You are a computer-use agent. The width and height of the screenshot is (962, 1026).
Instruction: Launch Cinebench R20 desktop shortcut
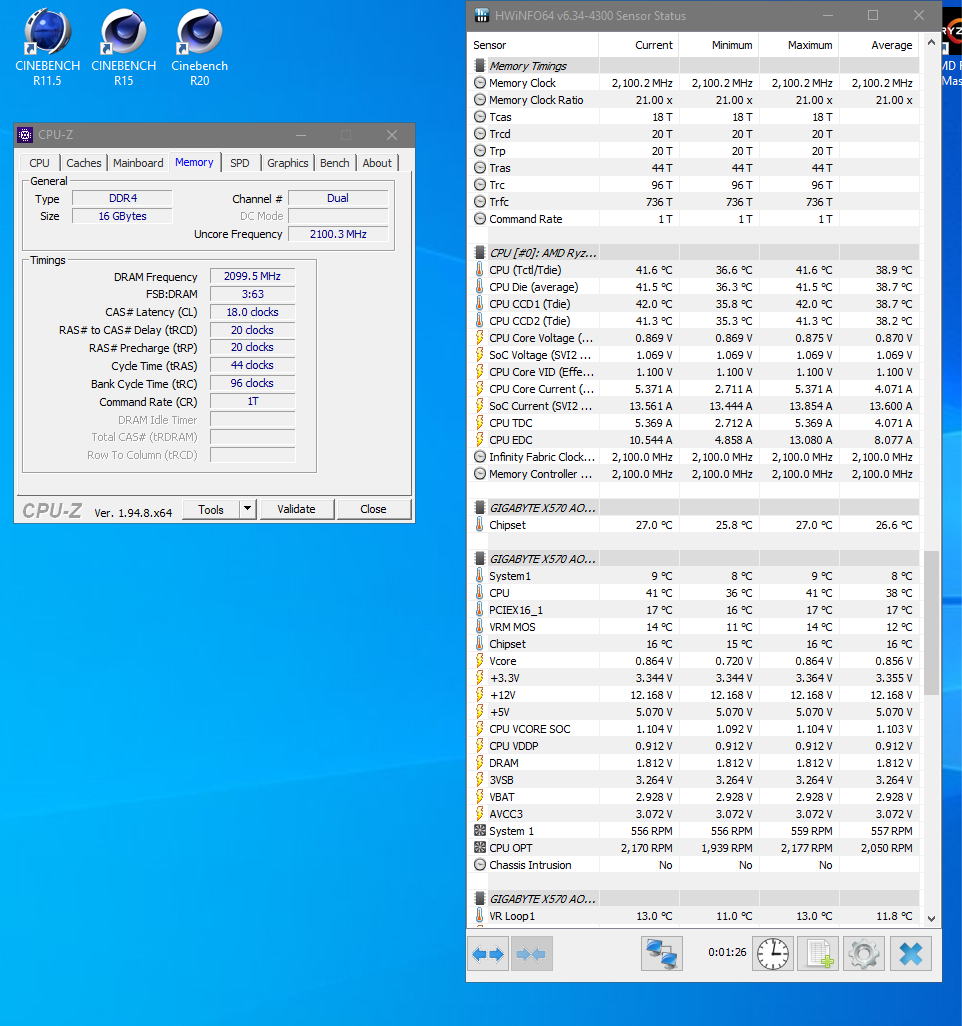coord(200,47)
